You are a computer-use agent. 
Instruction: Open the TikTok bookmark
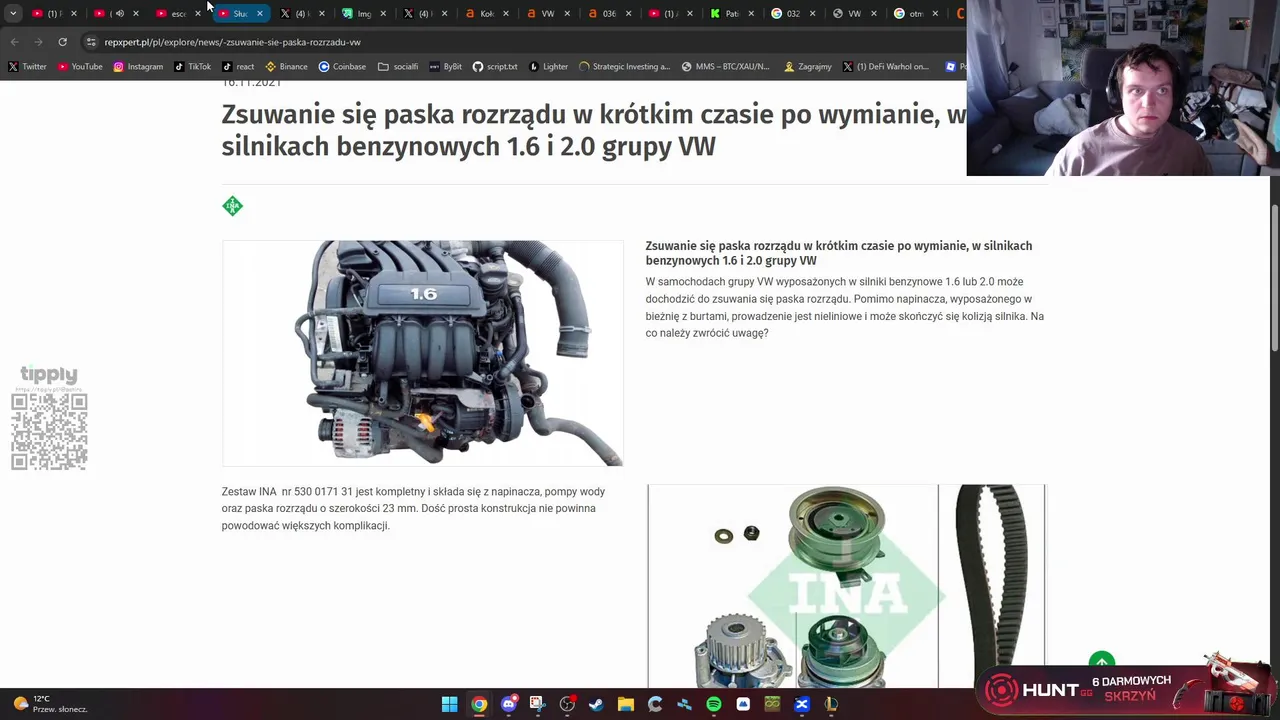click(x=193, y=67)
